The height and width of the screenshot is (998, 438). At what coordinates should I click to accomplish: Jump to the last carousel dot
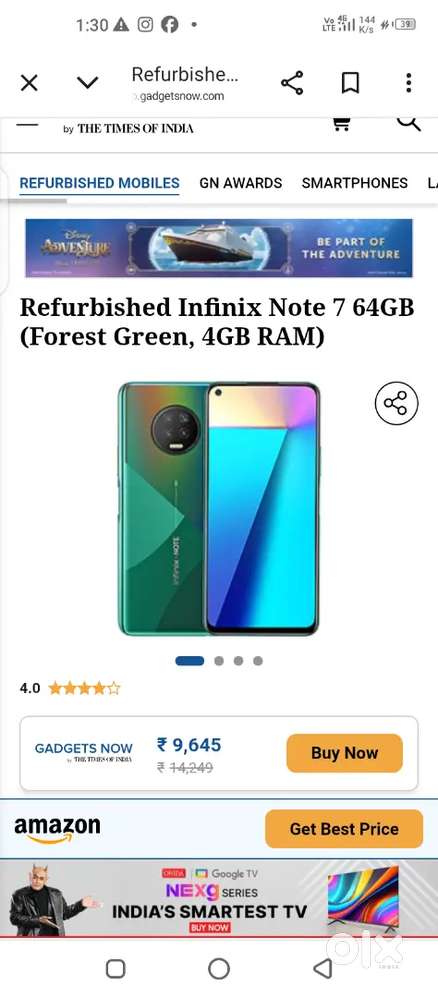(258, 661)
